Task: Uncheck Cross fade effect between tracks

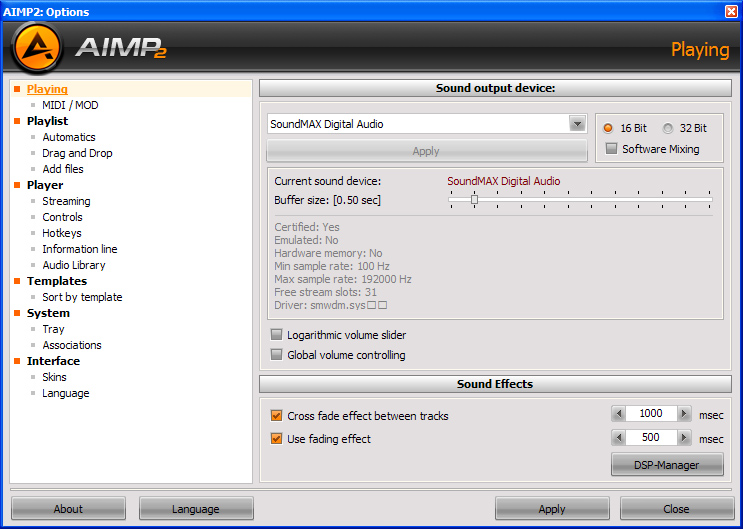Action: coord(276,416)
